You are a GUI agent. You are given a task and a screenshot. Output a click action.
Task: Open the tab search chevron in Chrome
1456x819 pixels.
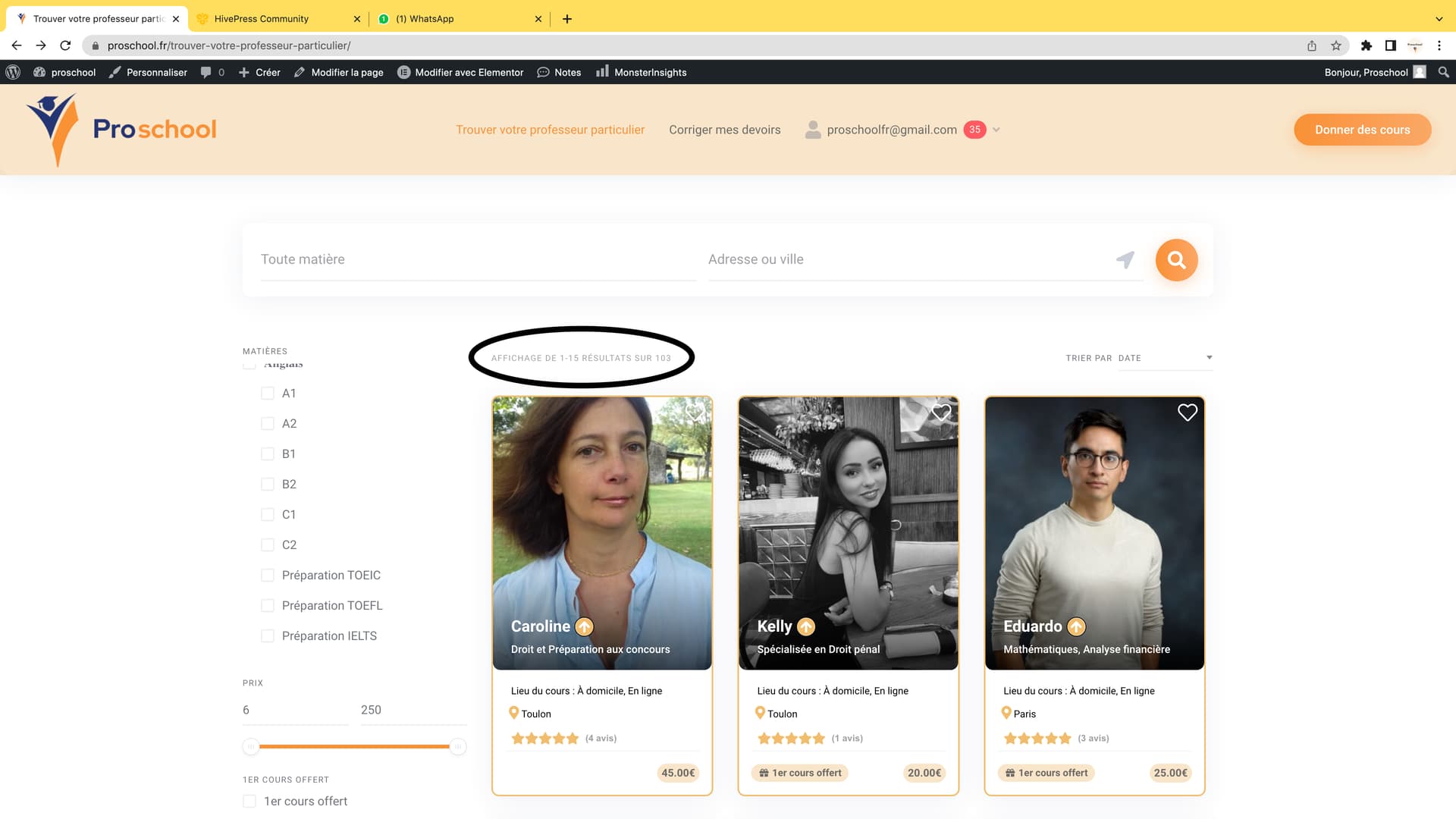point(1439,19)
